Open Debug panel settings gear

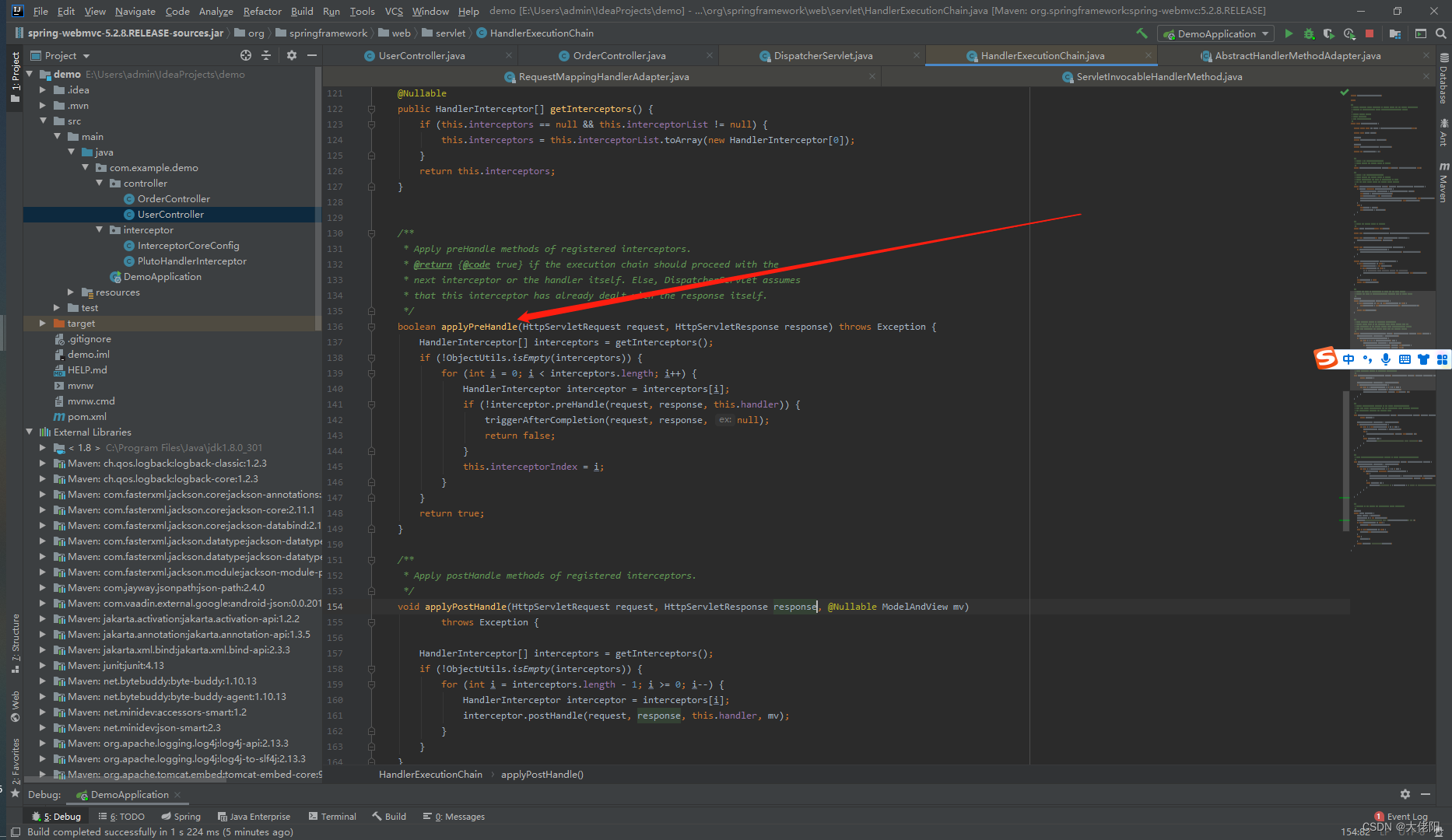[1405, 794]
